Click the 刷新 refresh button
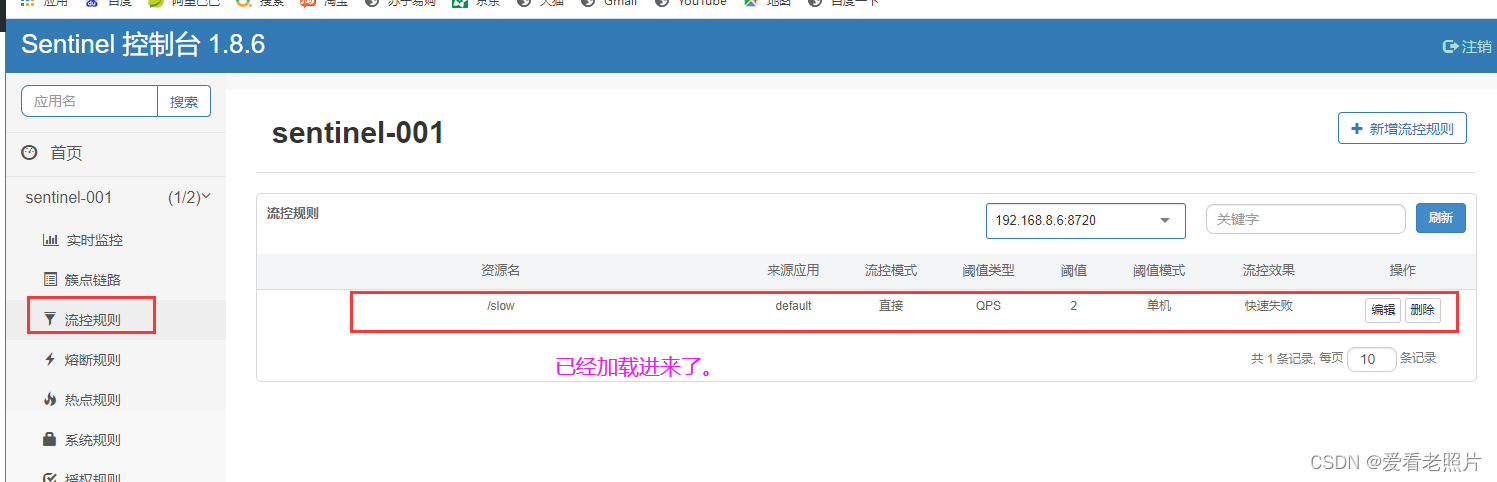 [x=1441, y=218]
